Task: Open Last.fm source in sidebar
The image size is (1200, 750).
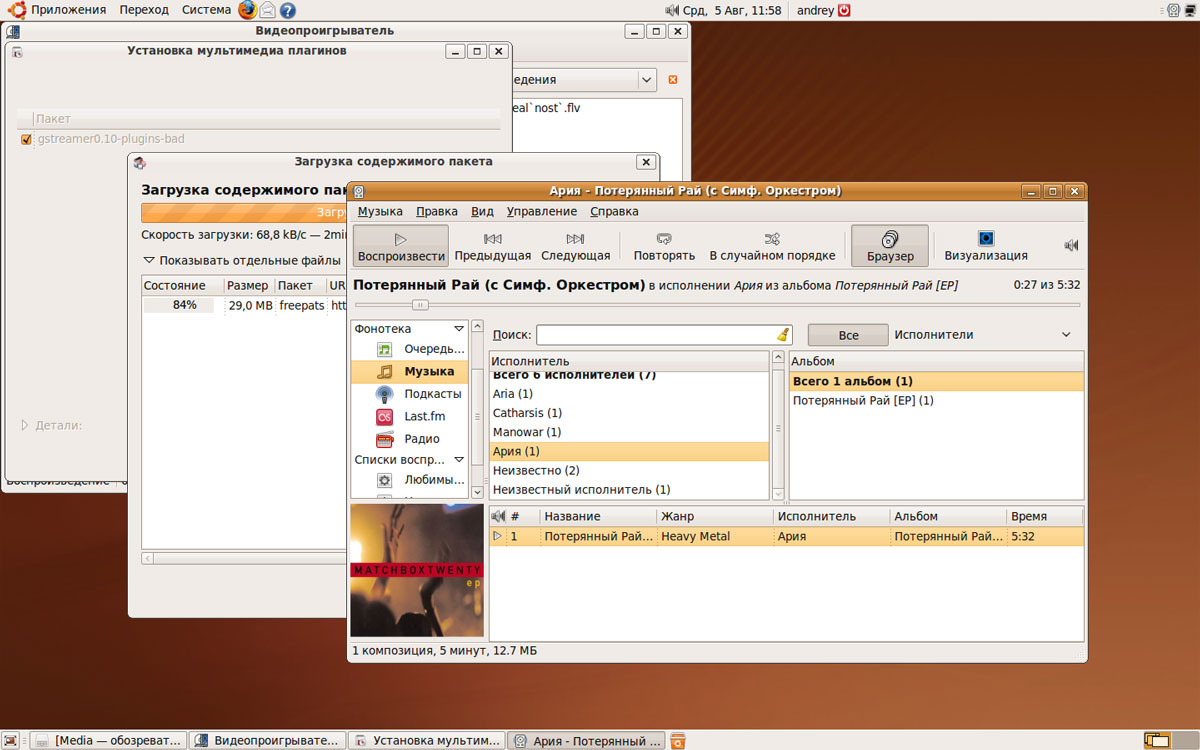Action: tap(410, 416)
